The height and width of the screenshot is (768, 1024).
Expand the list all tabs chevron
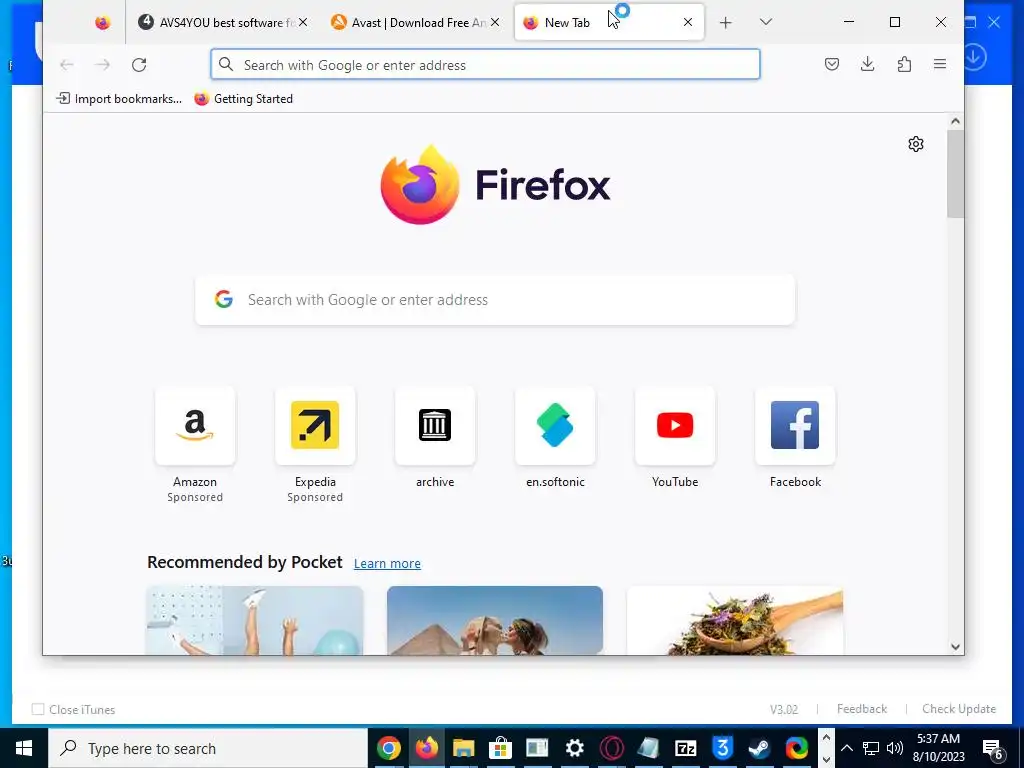coord(766,22)
